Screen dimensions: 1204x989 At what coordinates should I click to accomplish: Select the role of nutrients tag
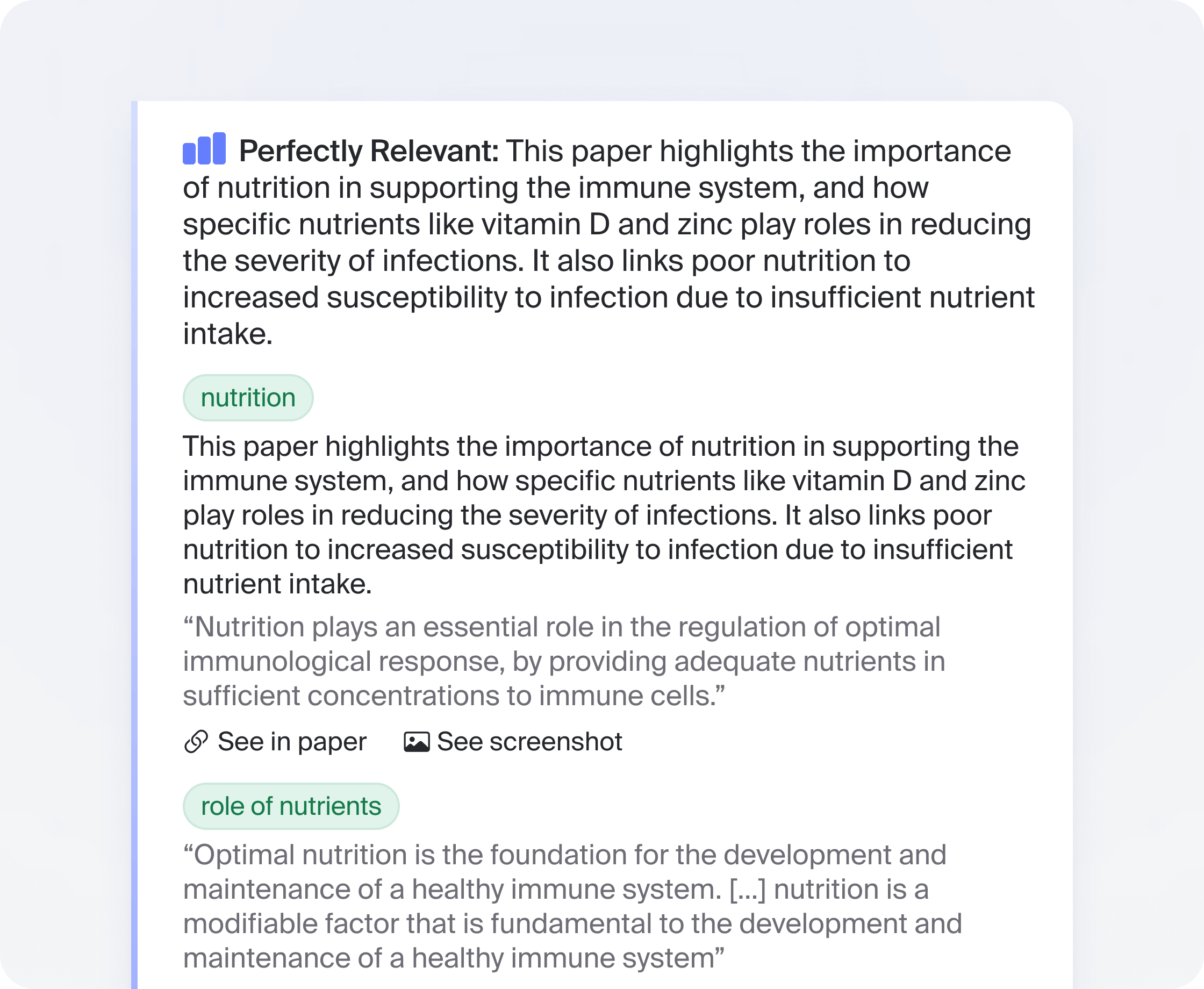tap(290, 806)
